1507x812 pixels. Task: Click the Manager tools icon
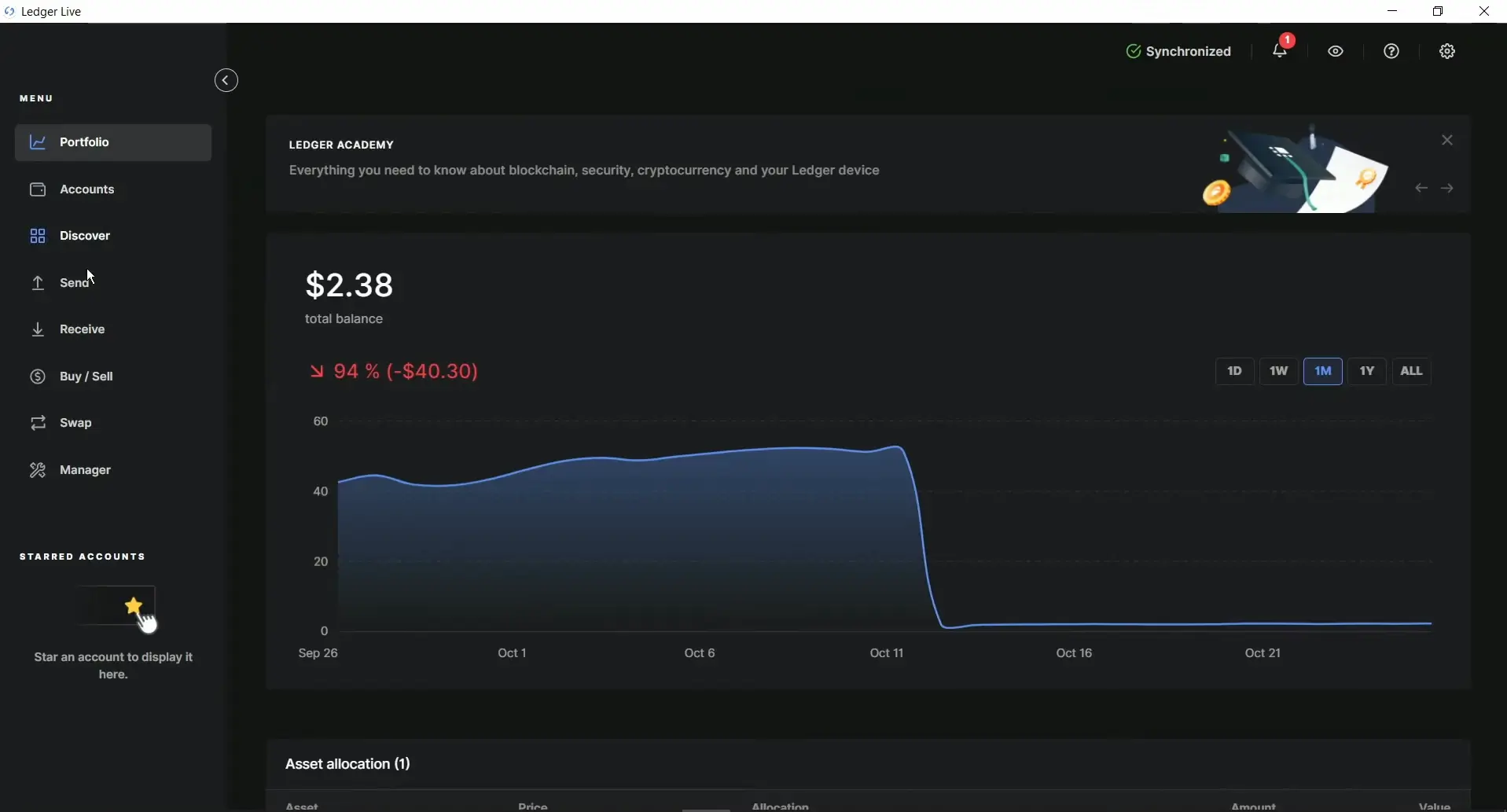point(38,470)
